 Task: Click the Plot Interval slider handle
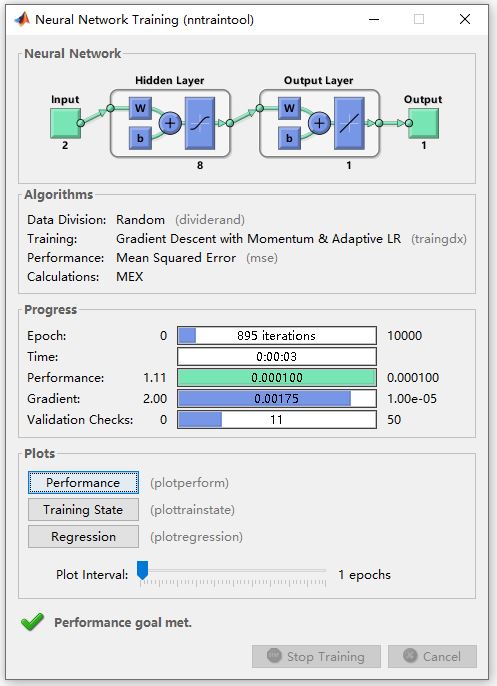pos(143,570)
